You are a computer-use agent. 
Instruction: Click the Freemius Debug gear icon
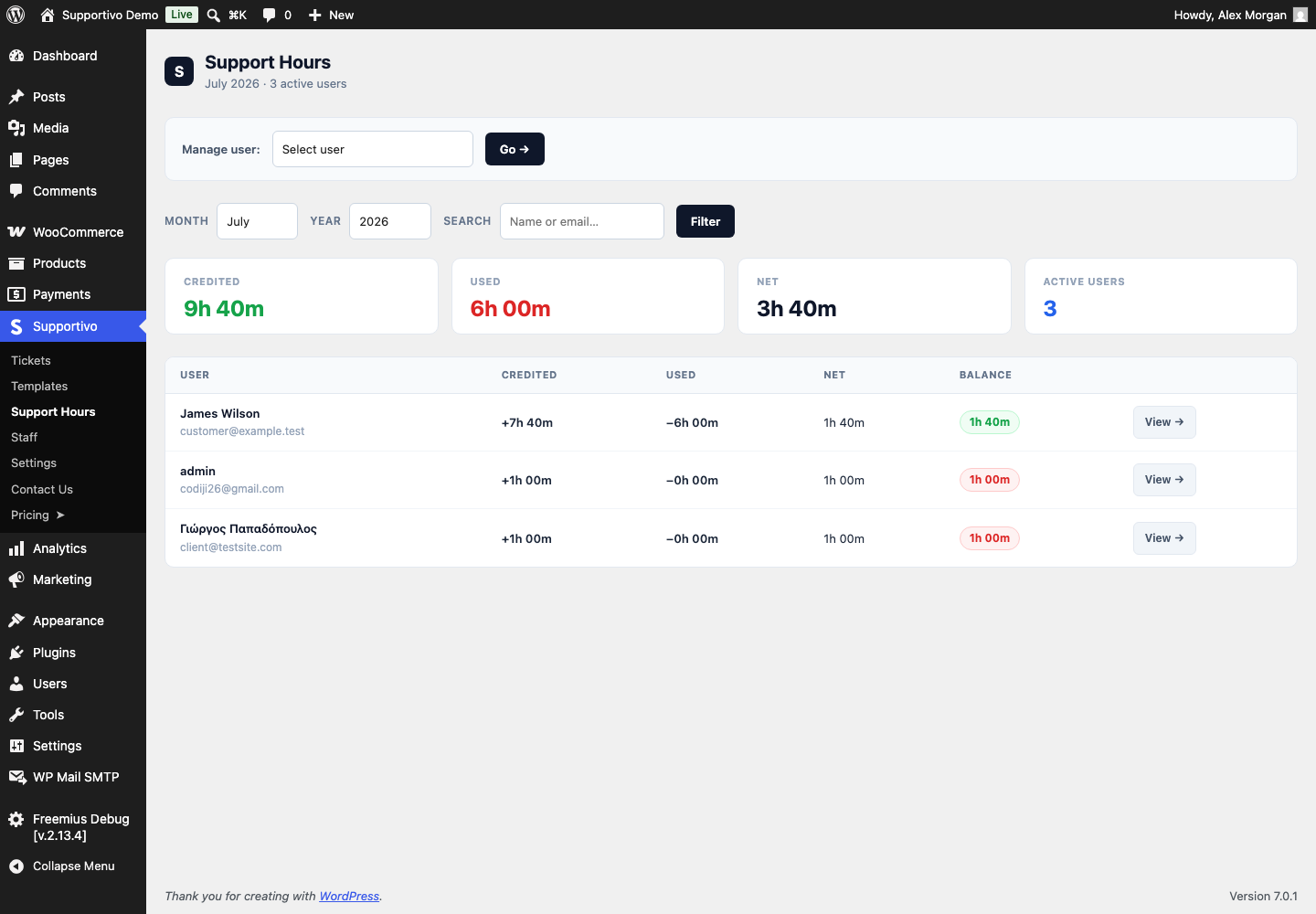pos(16,820)
